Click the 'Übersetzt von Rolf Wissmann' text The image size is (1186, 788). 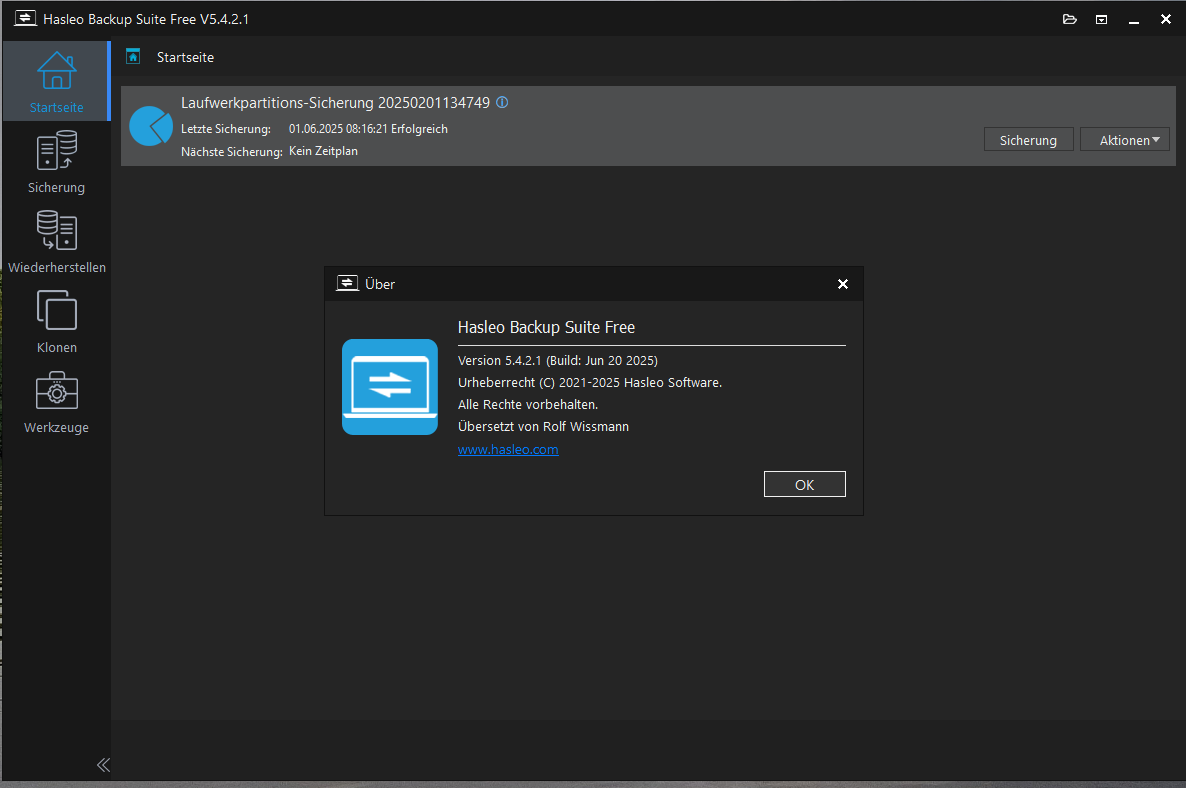tap(543, 427)
